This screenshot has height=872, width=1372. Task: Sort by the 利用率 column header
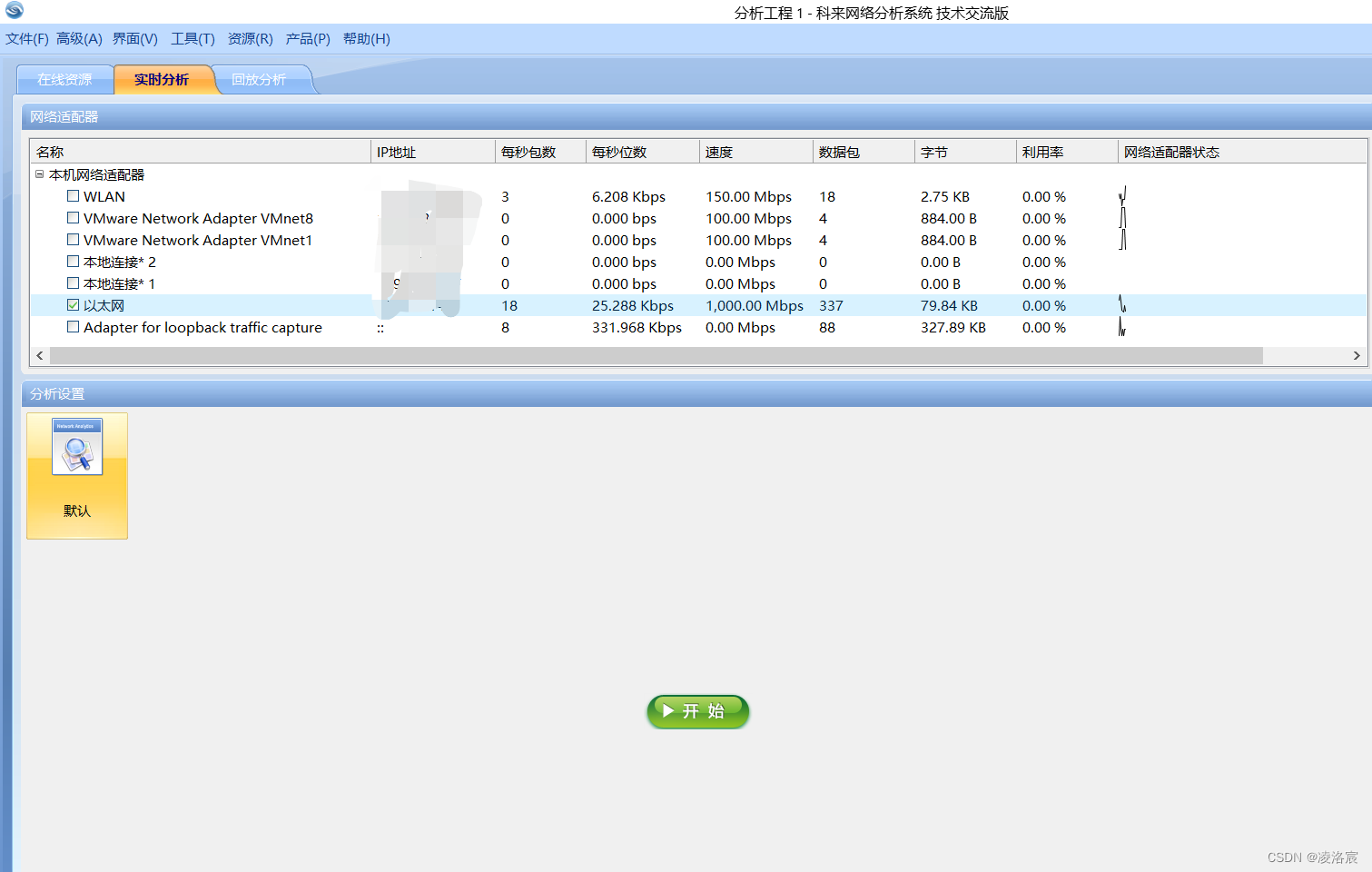1067,152
